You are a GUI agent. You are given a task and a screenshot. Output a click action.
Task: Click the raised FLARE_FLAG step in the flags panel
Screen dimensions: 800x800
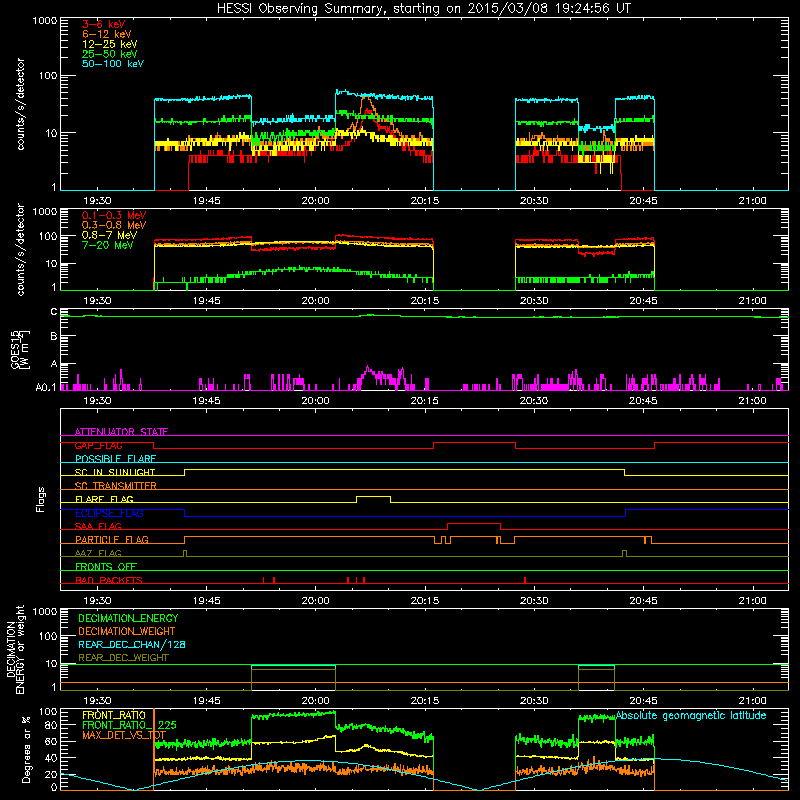[373, 497]
